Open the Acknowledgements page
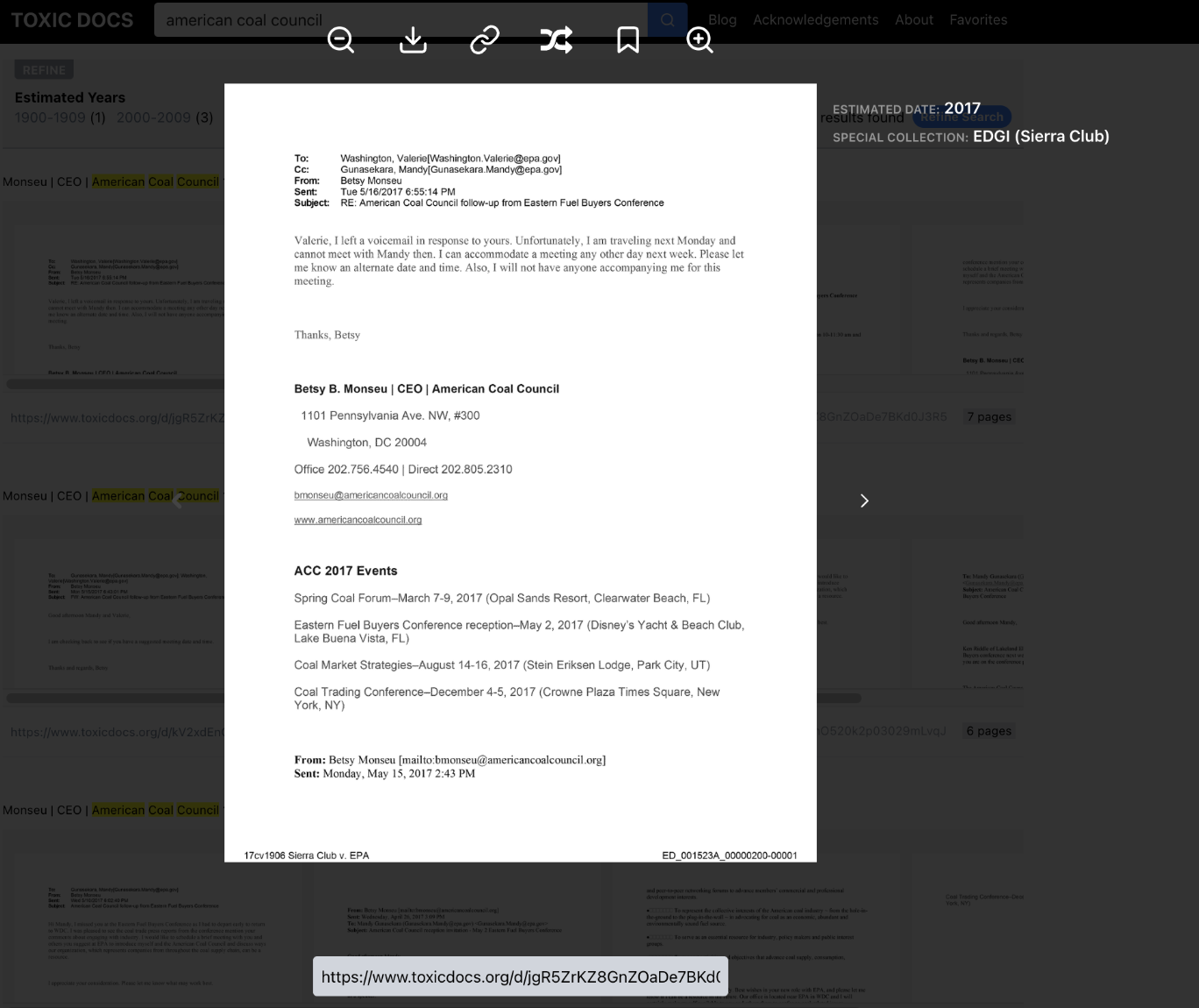 (x=815, y=19)
